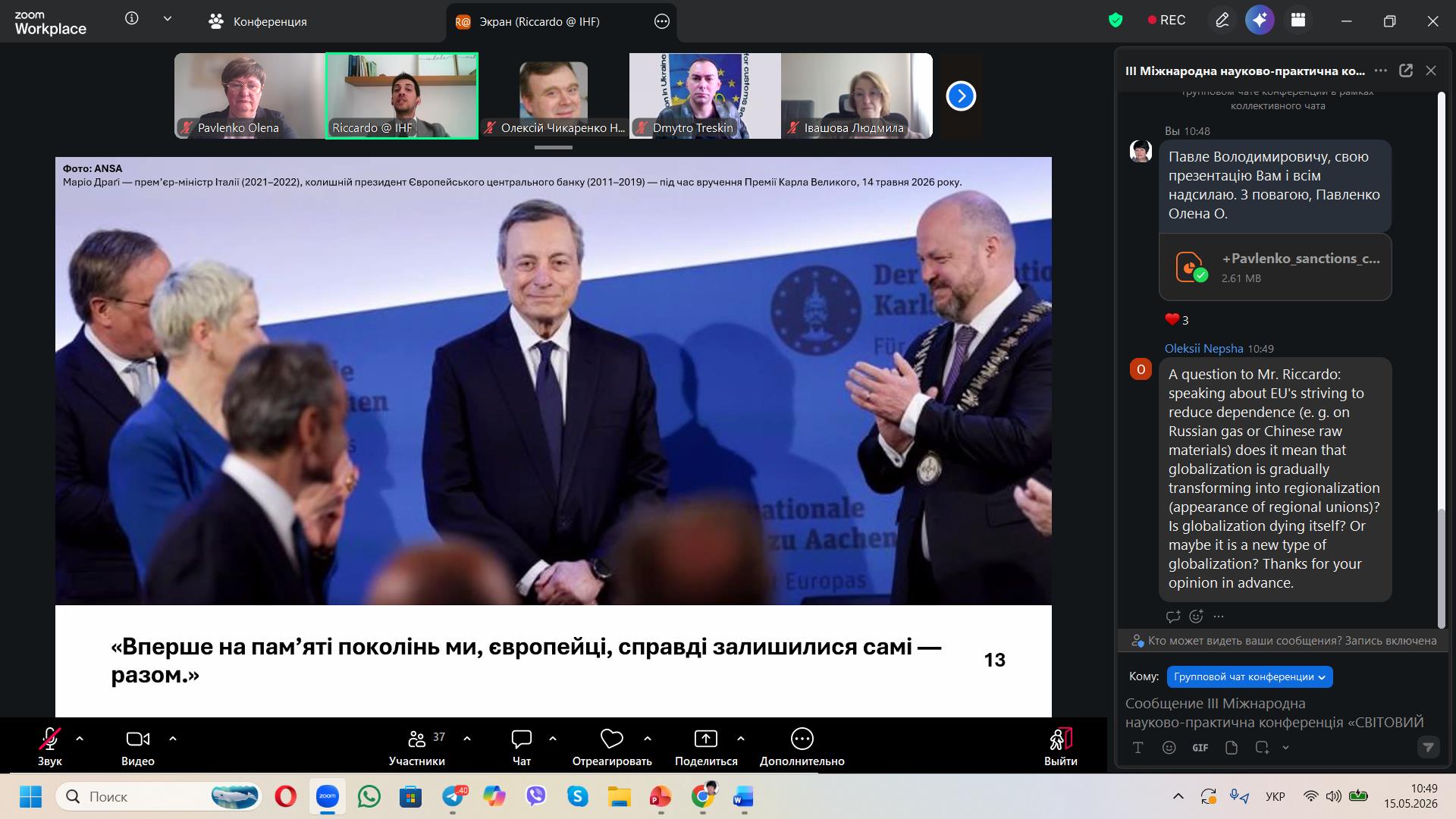Expand the arrow next to Участники

467,738
